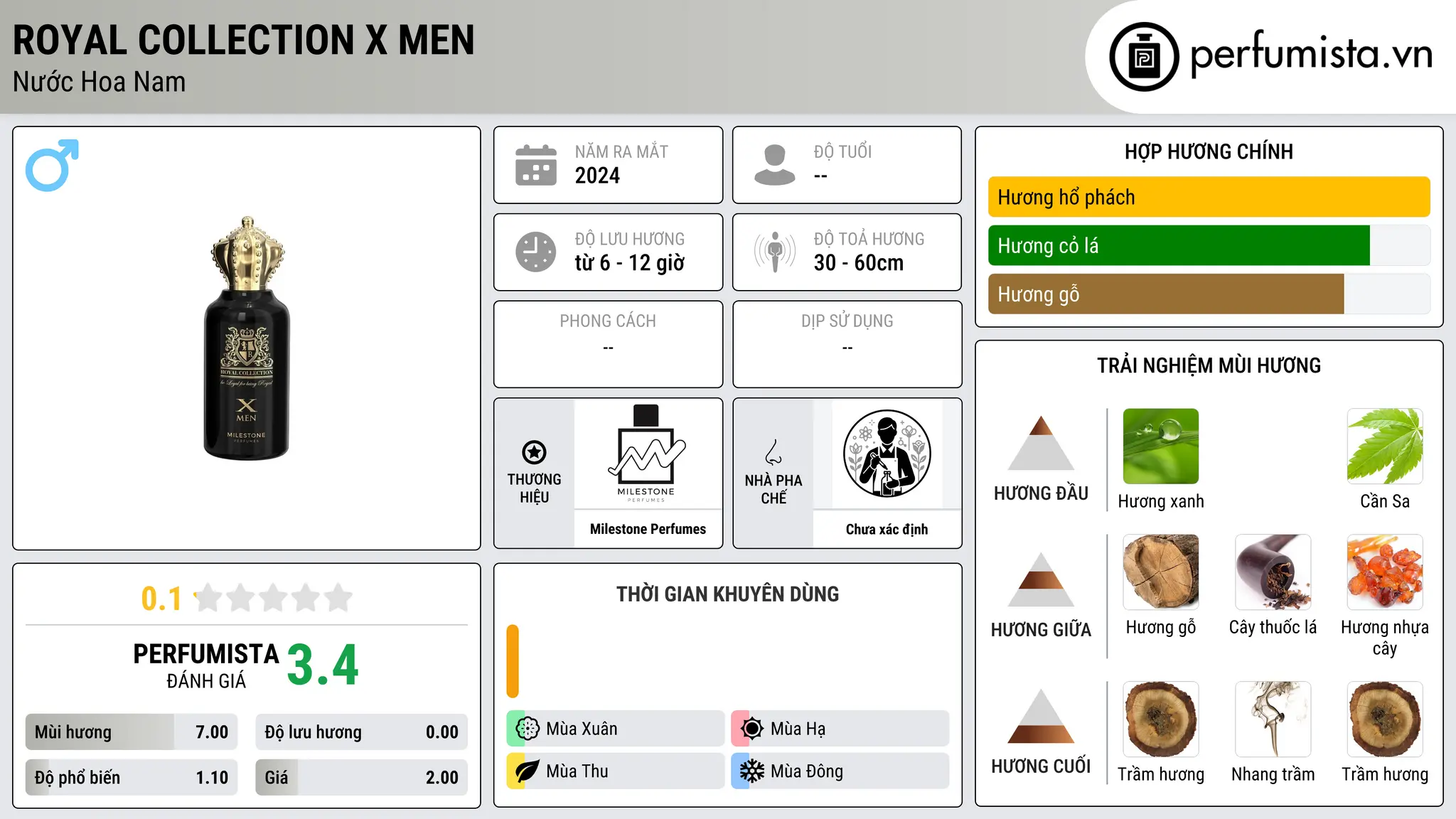Click the DỊP SỬ DỤNG card

(x=847, y=344)
